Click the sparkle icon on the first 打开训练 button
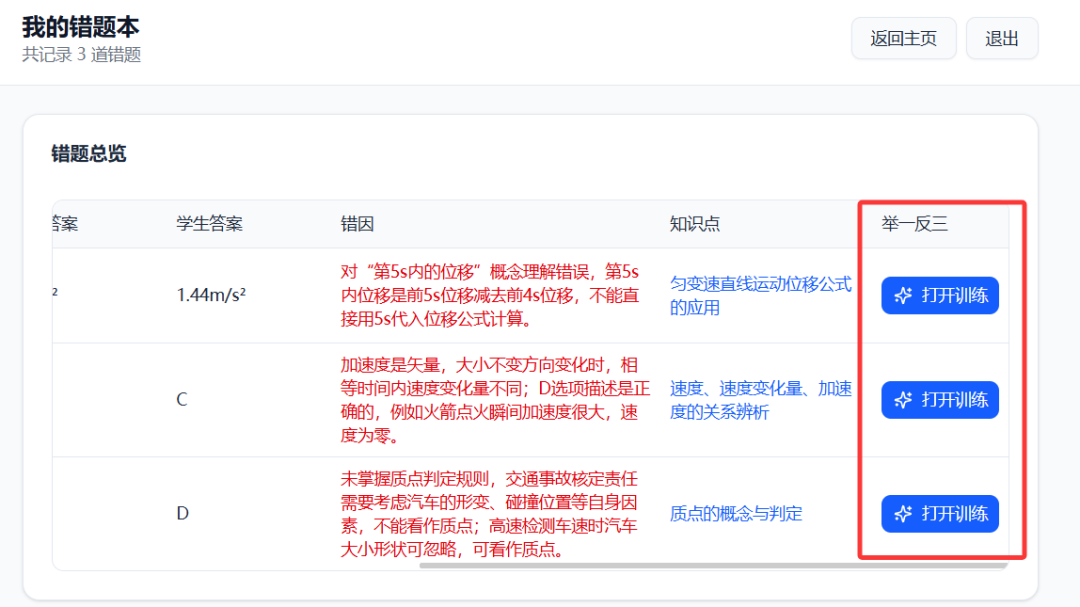1080x607 pixels. coord(903,295)
